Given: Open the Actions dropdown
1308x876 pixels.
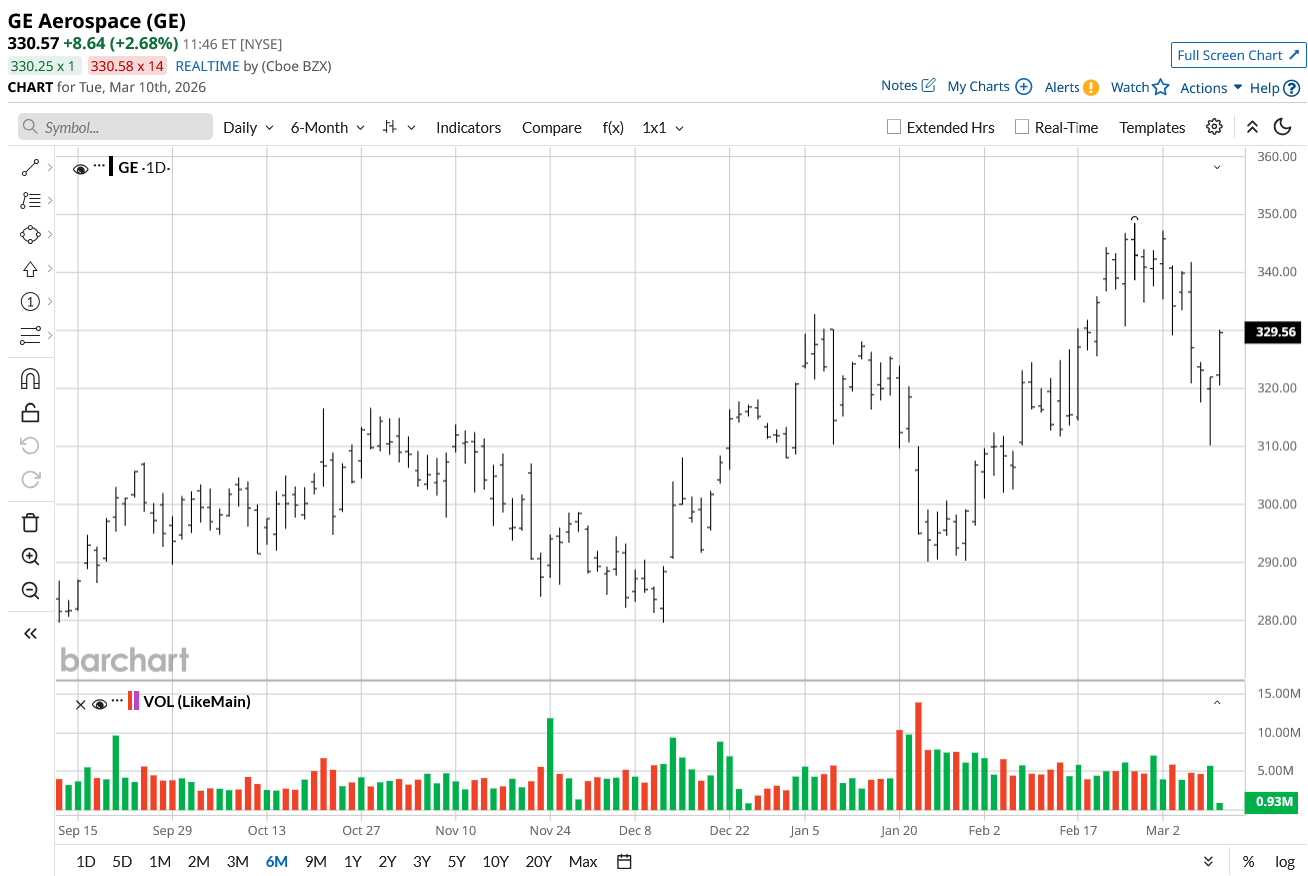Looking at the screenshot, I should click(x=1211, y=87).
